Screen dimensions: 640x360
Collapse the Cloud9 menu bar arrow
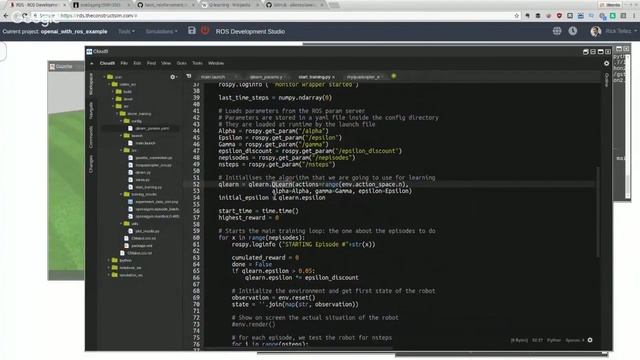point(91,63)
